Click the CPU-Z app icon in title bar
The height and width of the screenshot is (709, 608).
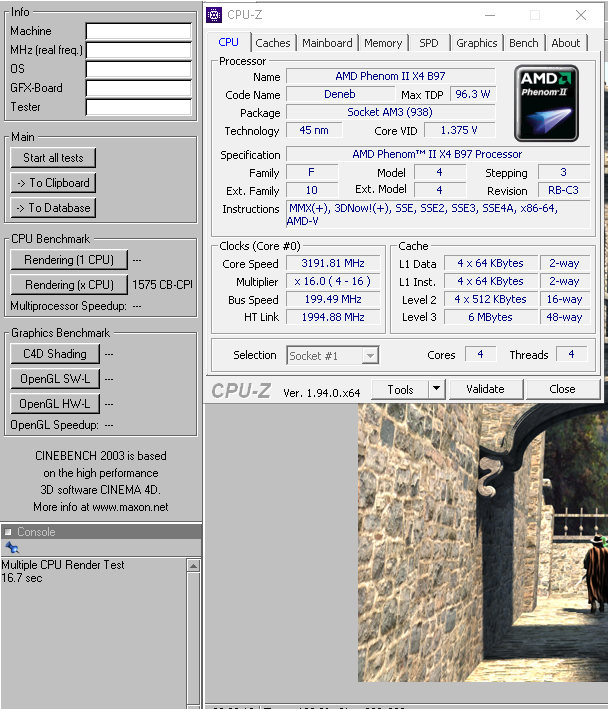pyautogui.click(x=214, y=15)
